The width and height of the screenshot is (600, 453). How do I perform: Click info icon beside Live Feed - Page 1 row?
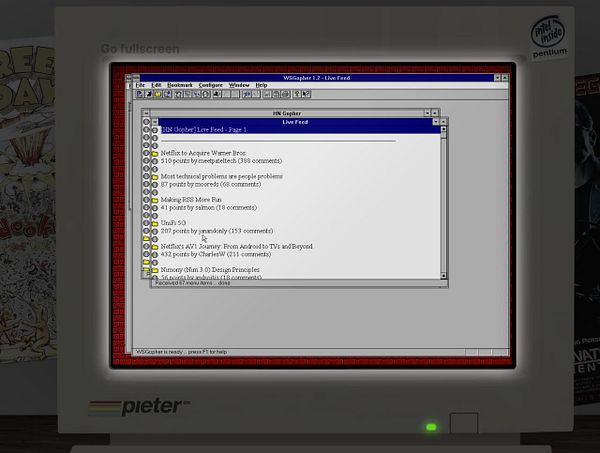pos(155,130)
